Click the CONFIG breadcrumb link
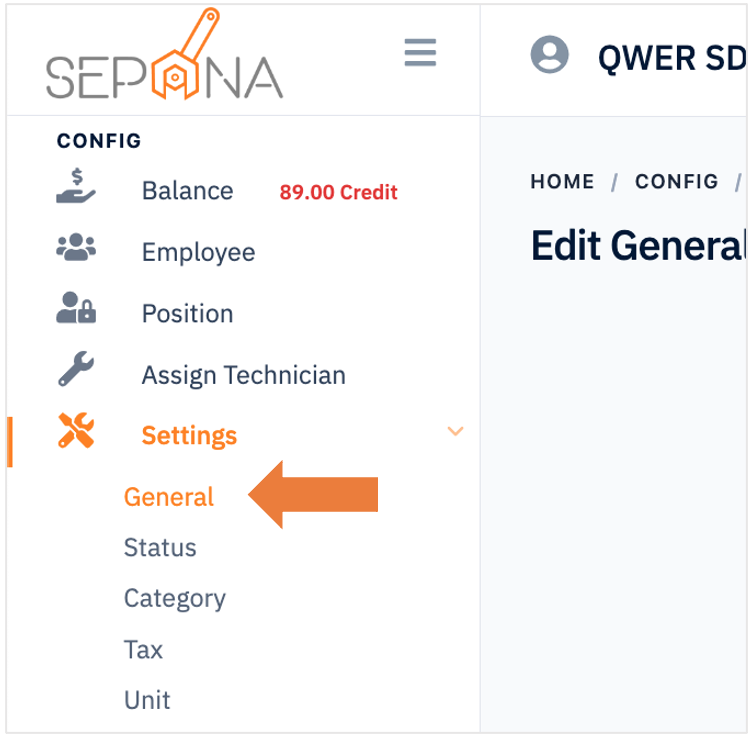Viewport: 754px width, 740px height. point(677,182)
